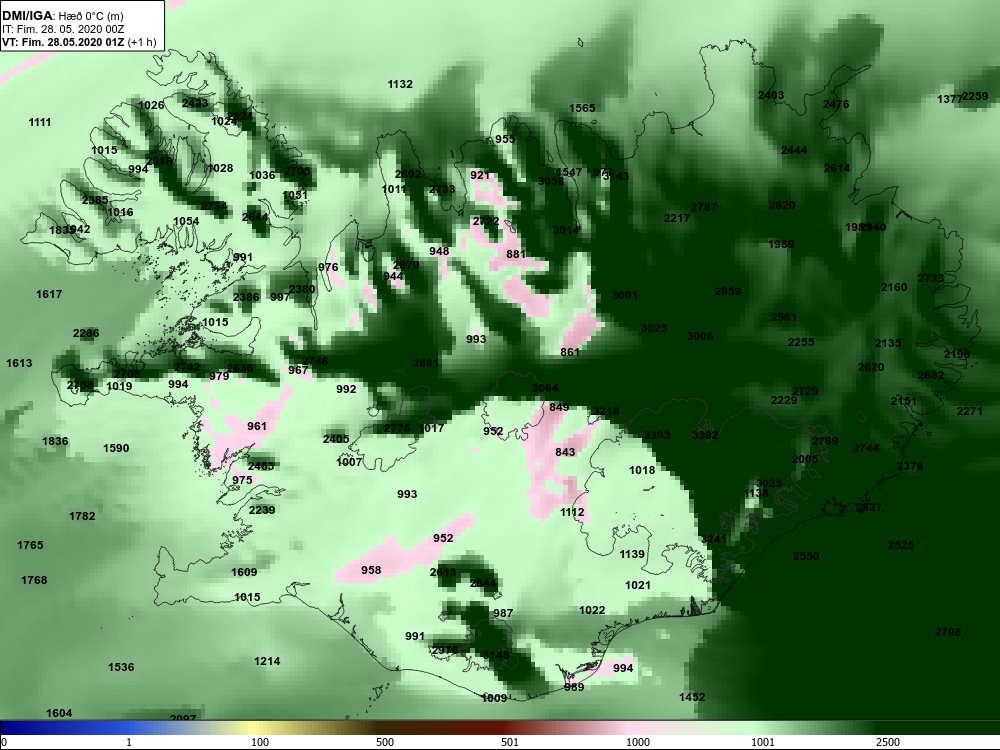Click the map value '1565'
Image resolution: width=1000 pixels, height=750 pixels.
(582, 108)
